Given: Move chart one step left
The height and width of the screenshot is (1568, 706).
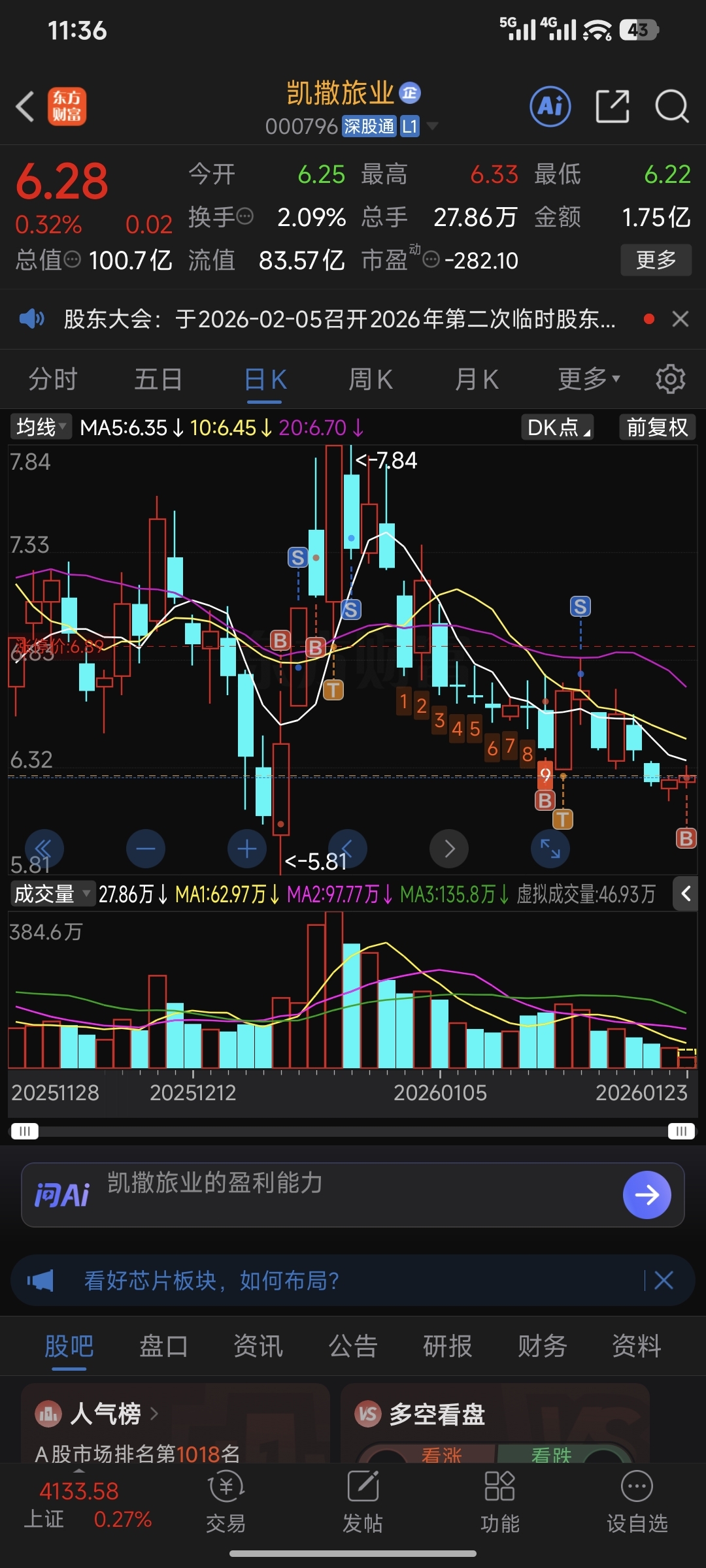Looking at the screenshot, I should (x=347, y=849).
